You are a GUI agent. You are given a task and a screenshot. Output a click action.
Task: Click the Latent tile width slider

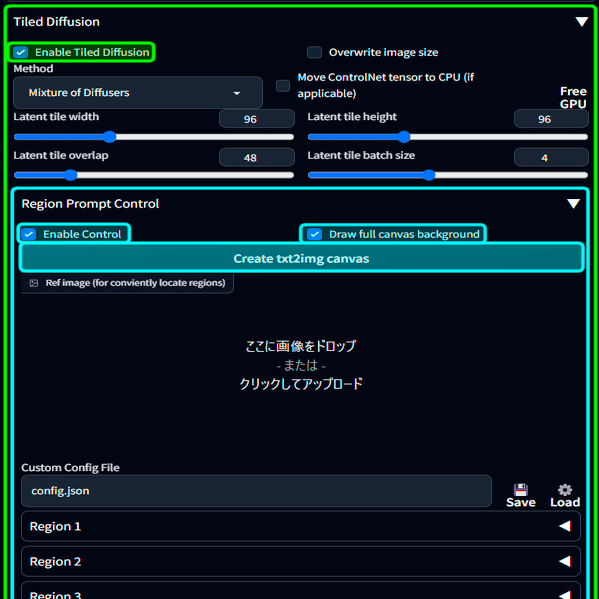[154, 137]
